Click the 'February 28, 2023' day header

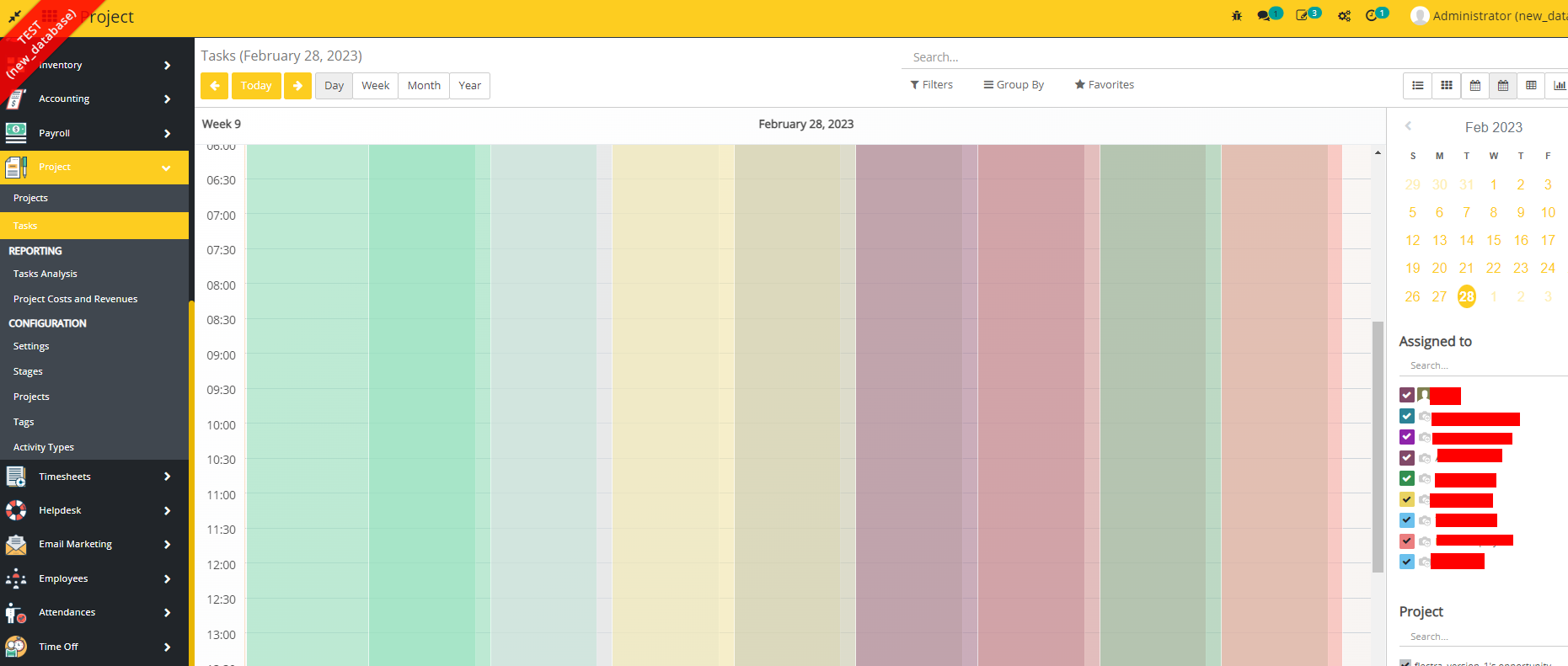[x=806, y=124]
